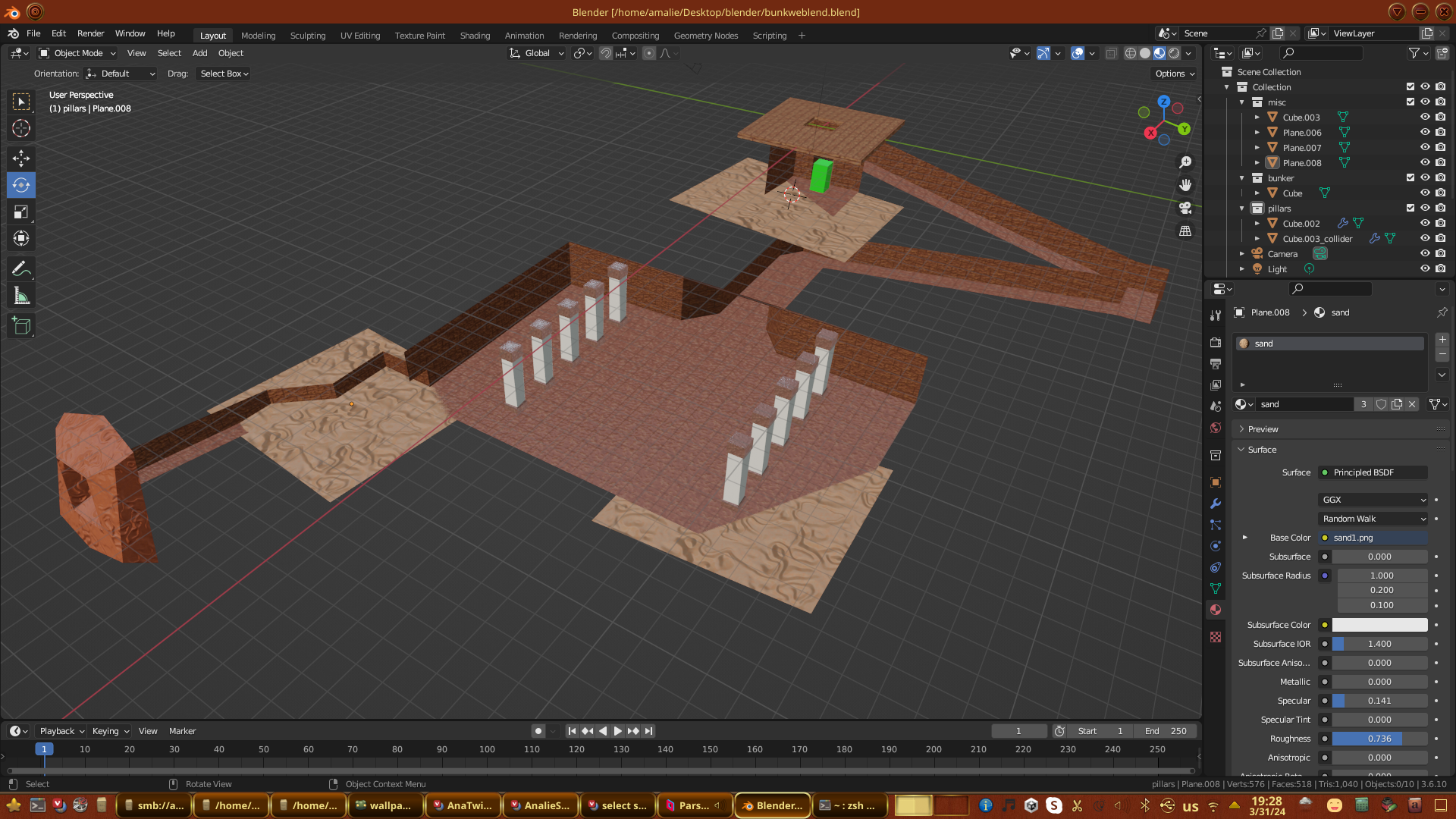Select the Measure ruler tool
This screenshot has height=819, width=1456.
(21, 297)
